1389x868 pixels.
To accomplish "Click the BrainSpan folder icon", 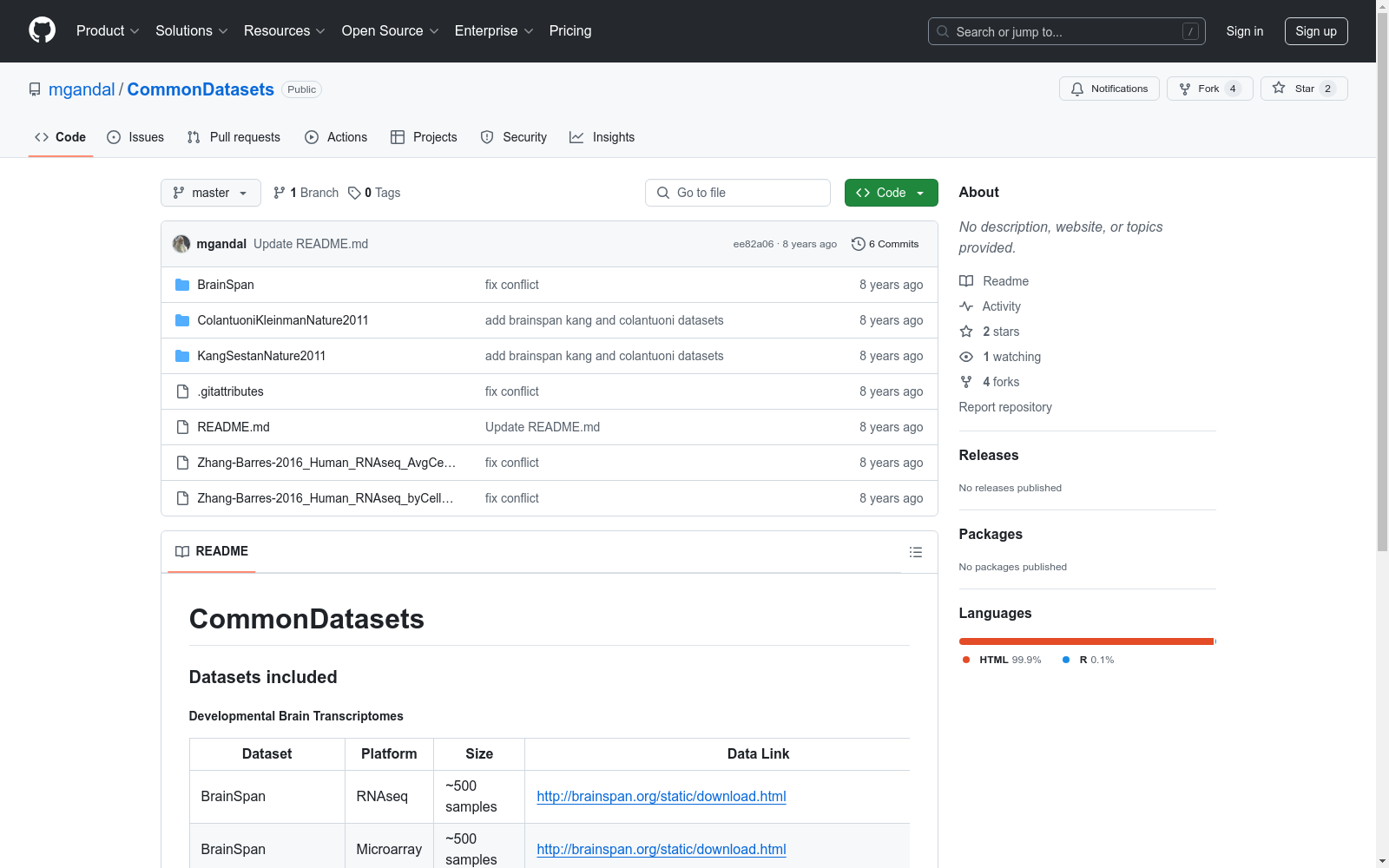I will point(182,285).
